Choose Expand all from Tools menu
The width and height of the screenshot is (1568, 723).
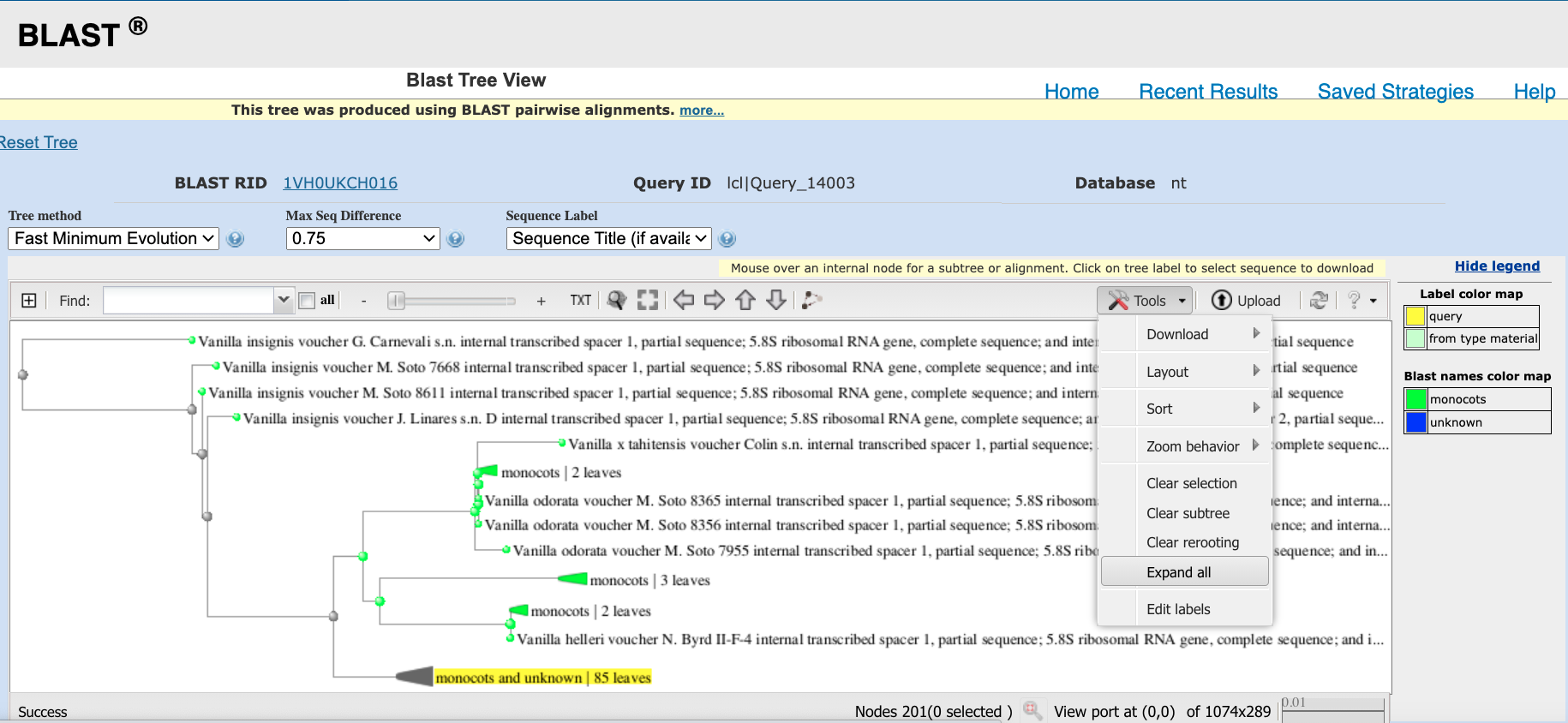click(x=1185, y=572)
